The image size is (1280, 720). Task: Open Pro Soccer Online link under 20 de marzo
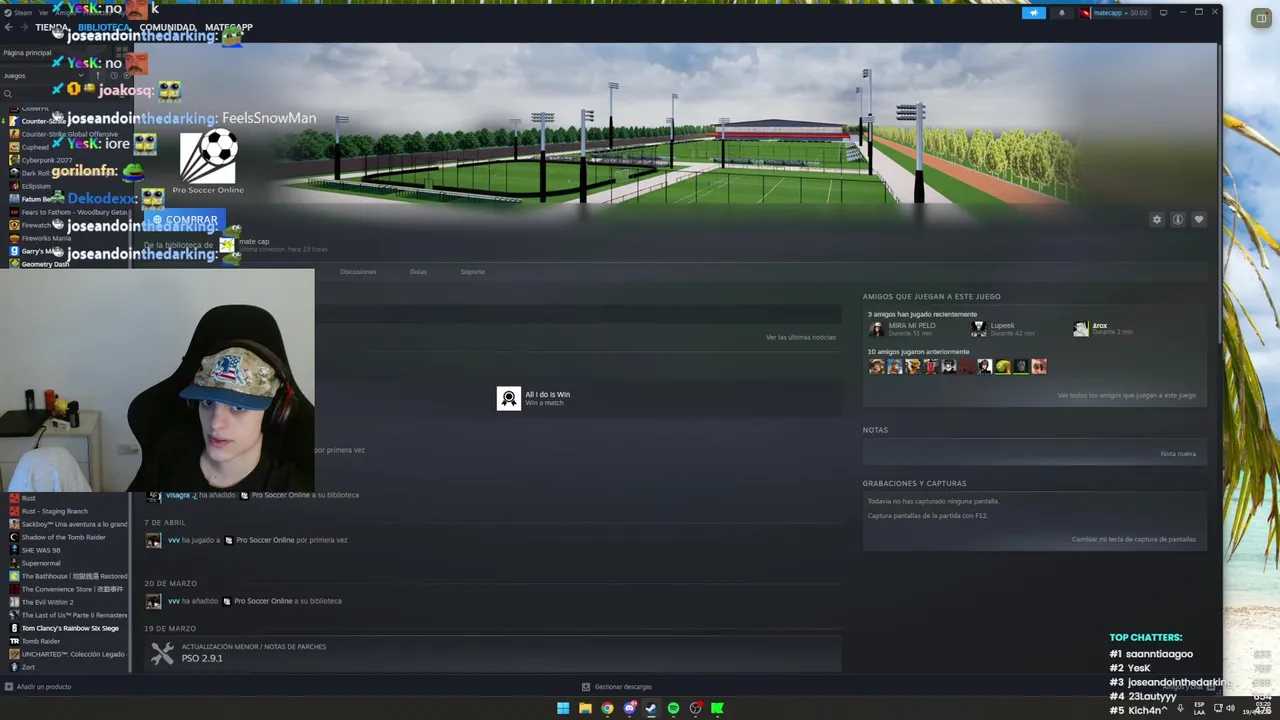pos(262,601)
